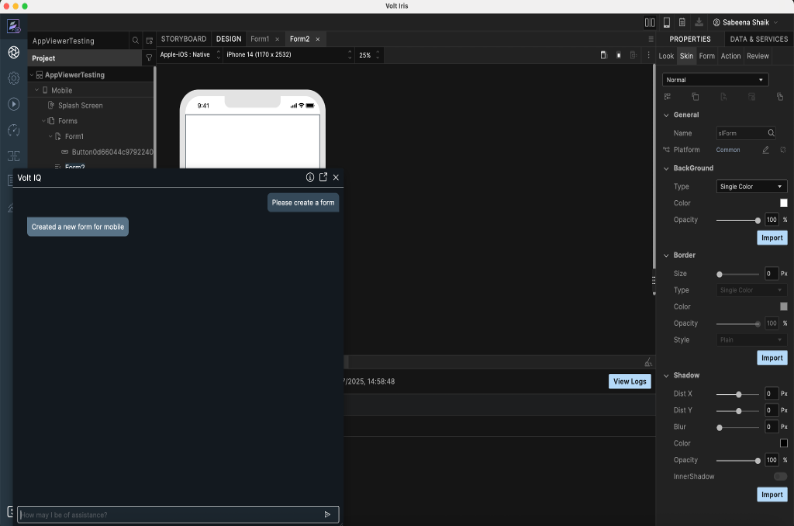Click the pencil edit icon beside Platform
Viewport: 794px width, 526px height.
click(x=766, y=150)
